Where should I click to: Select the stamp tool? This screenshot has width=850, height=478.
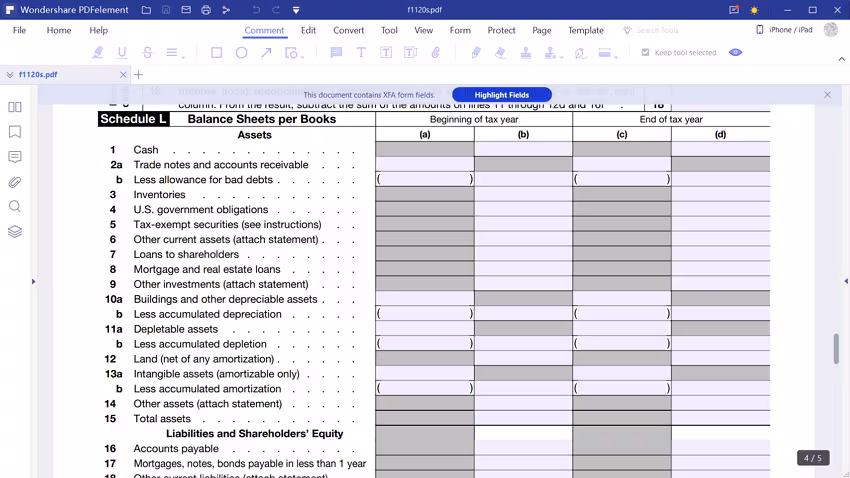click(x=526, y=53)
